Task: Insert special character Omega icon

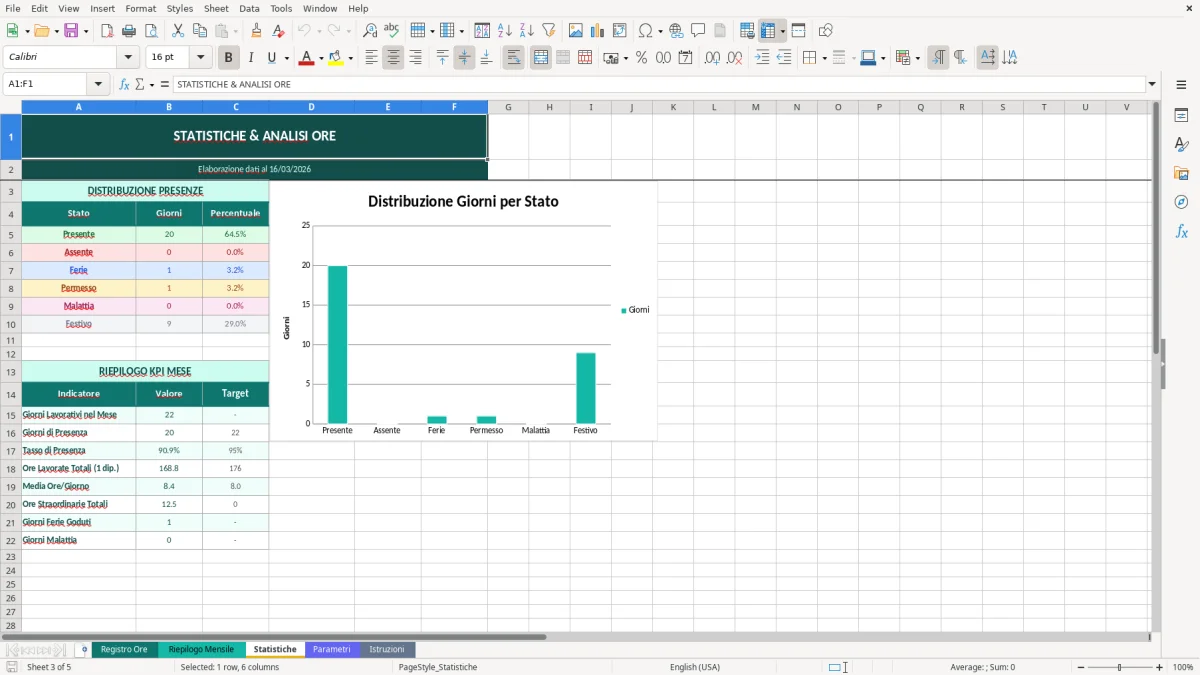Action: tap(645, 31)
